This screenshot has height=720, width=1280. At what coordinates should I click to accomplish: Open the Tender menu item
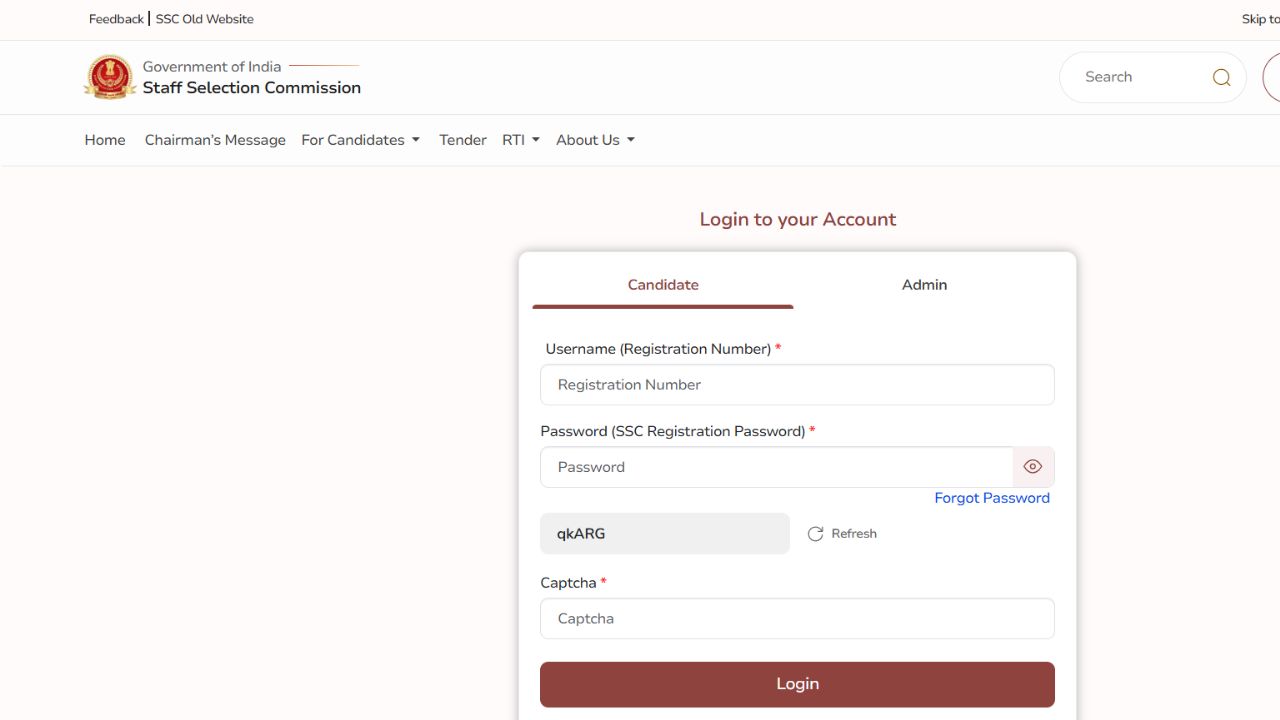coord(462,140)
